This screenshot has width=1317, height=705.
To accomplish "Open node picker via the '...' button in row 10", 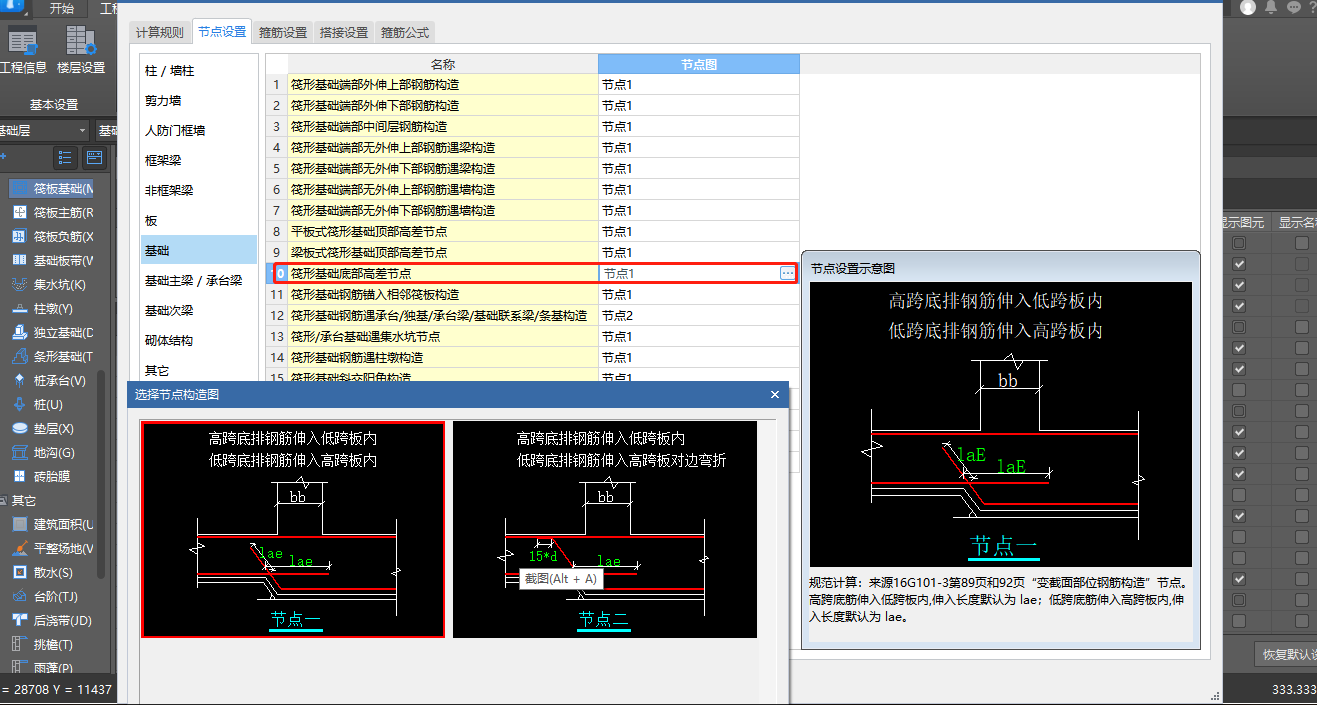I will tap(788, 273).
